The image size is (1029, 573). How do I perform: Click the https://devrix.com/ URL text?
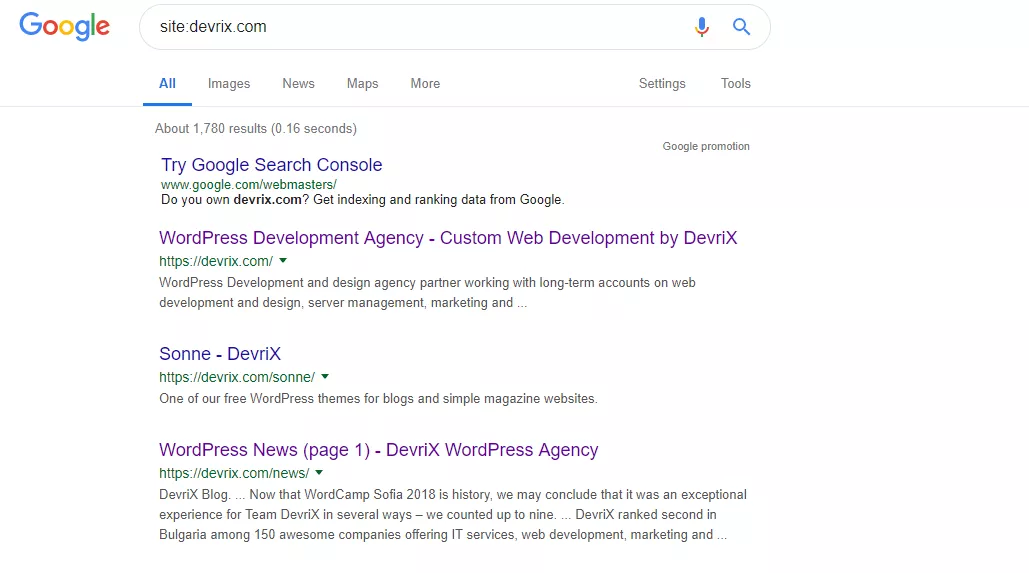click(216, 261)
